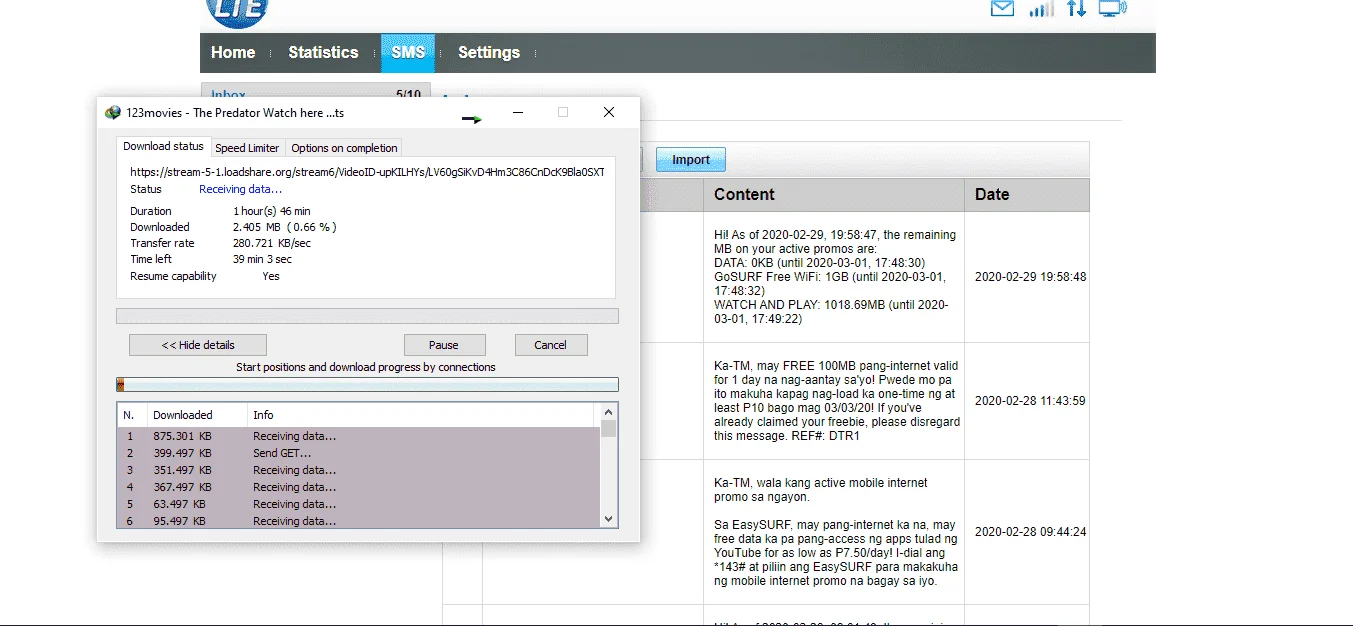Click the loadshare.org download URL text
The height and width of the screenshot is (626, 1353).
367,172
